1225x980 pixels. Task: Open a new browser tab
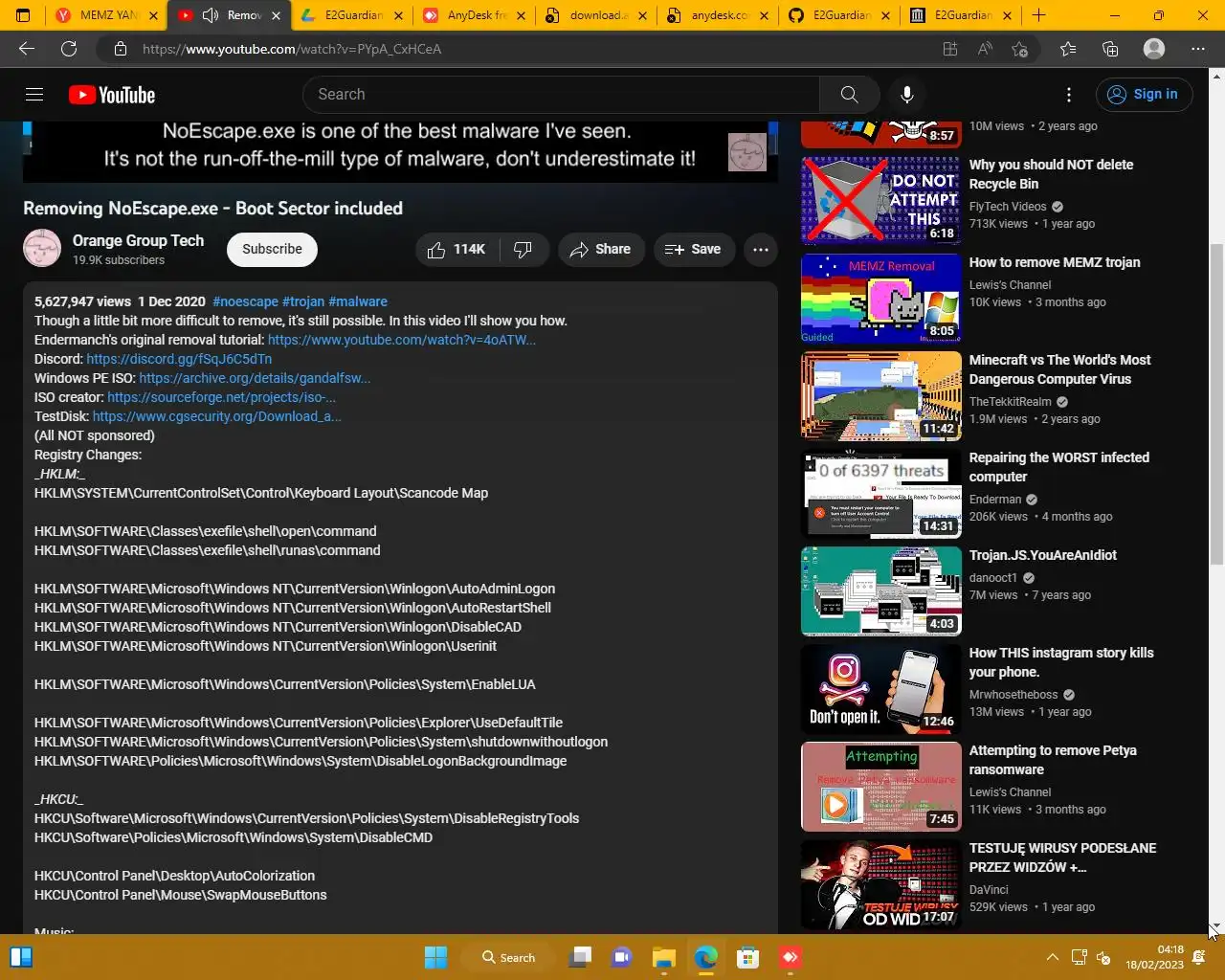click(1038, 15)
